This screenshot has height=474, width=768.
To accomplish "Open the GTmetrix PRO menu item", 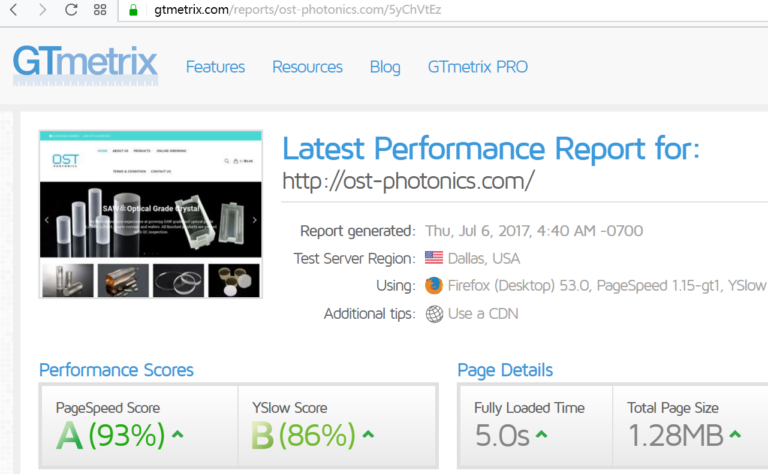I will click(478, 67).
